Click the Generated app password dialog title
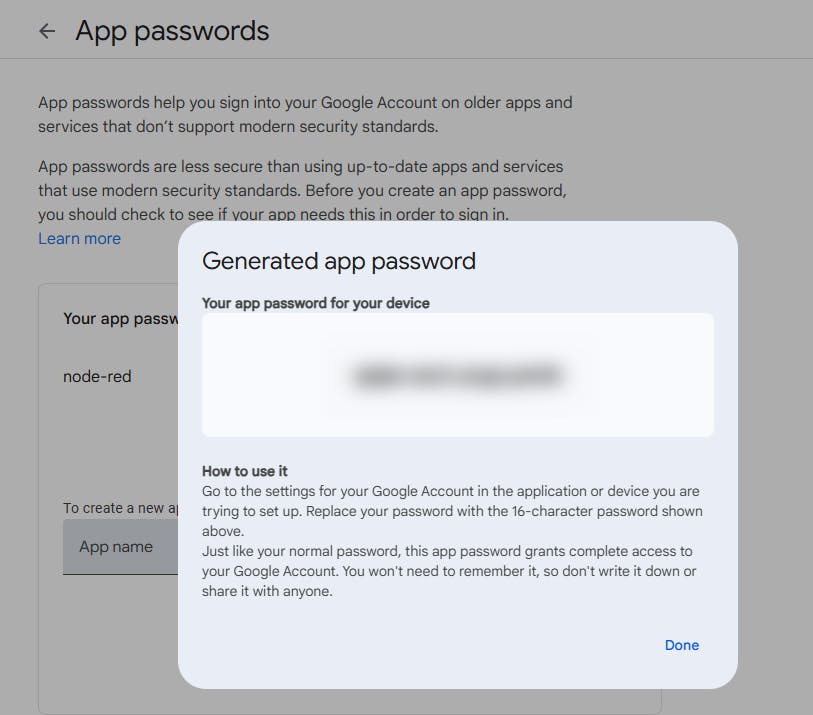The width and height of the screenshot is (813, 715). (x=338, y=262)
